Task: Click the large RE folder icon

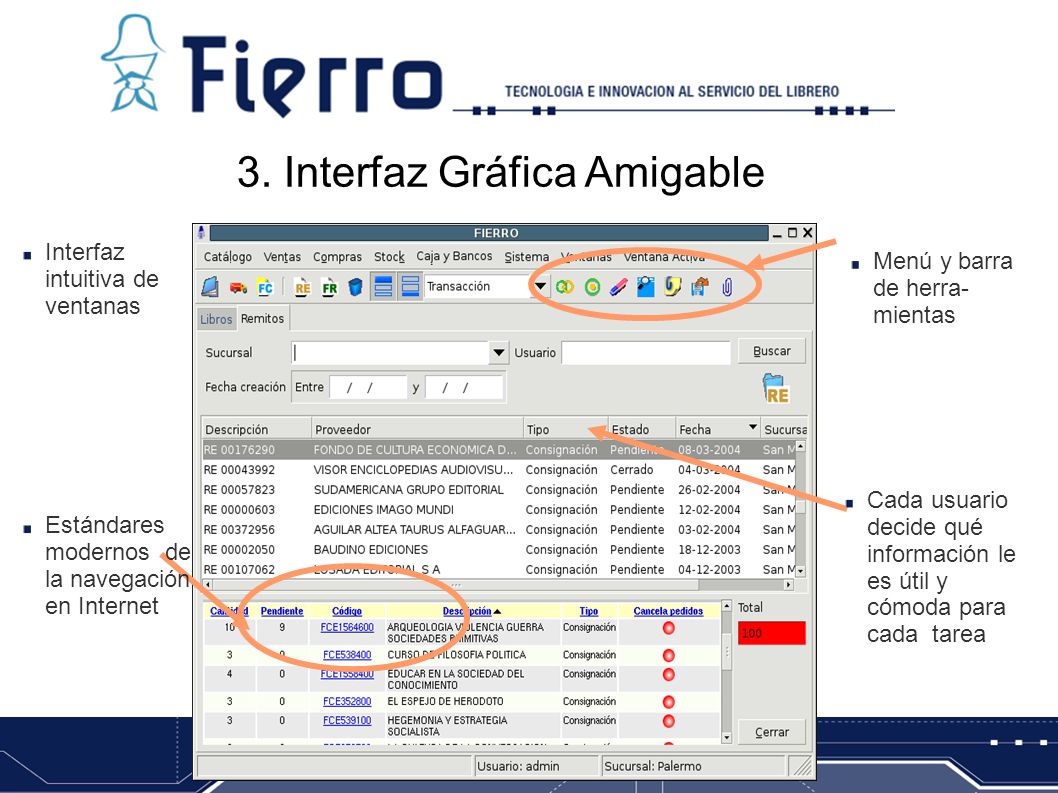Action: click(776, 389)
